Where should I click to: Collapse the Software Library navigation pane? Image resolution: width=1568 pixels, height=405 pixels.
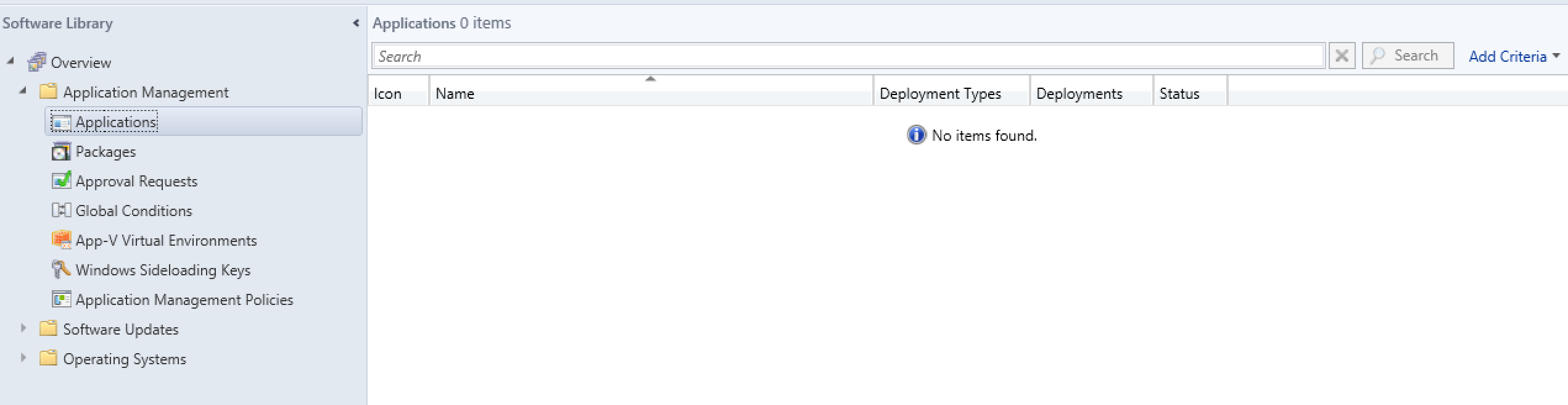click(355, 23)
